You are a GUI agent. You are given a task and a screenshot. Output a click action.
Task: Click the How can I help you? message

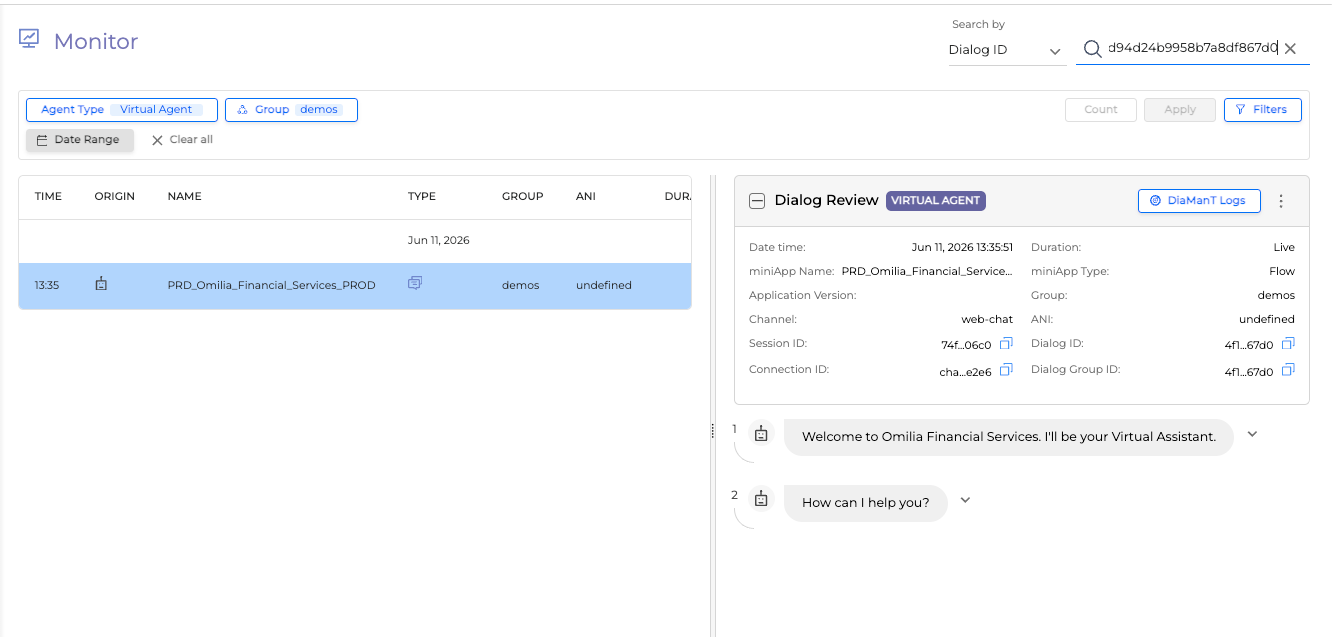point(866,503)
